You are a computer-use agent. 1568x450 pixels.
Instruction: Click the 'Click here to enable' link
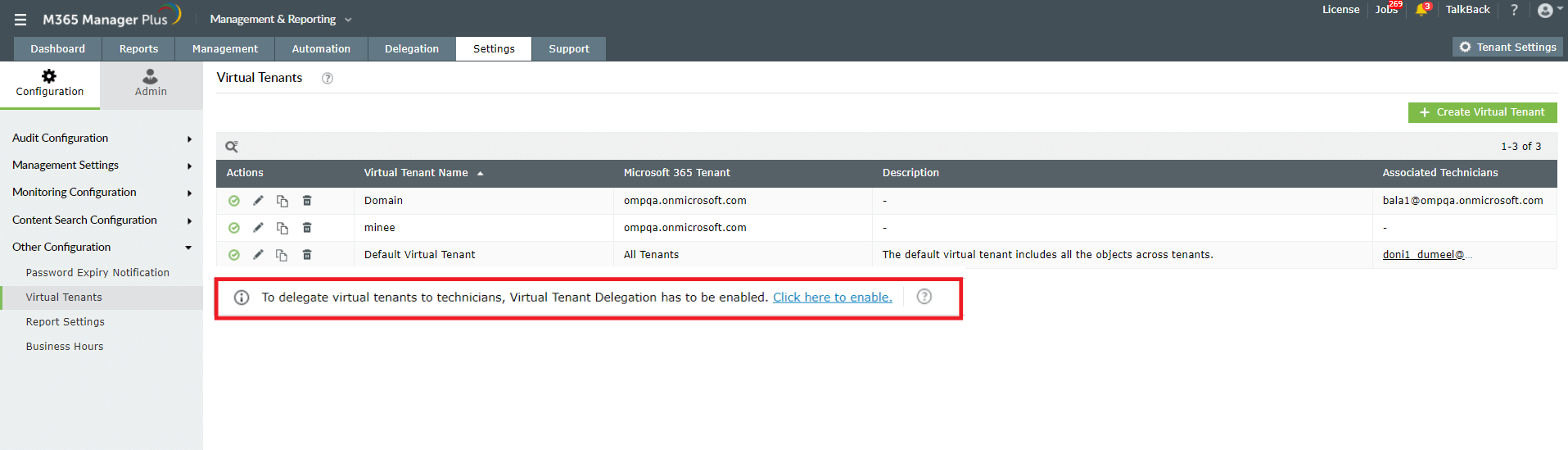click(832, 298)
